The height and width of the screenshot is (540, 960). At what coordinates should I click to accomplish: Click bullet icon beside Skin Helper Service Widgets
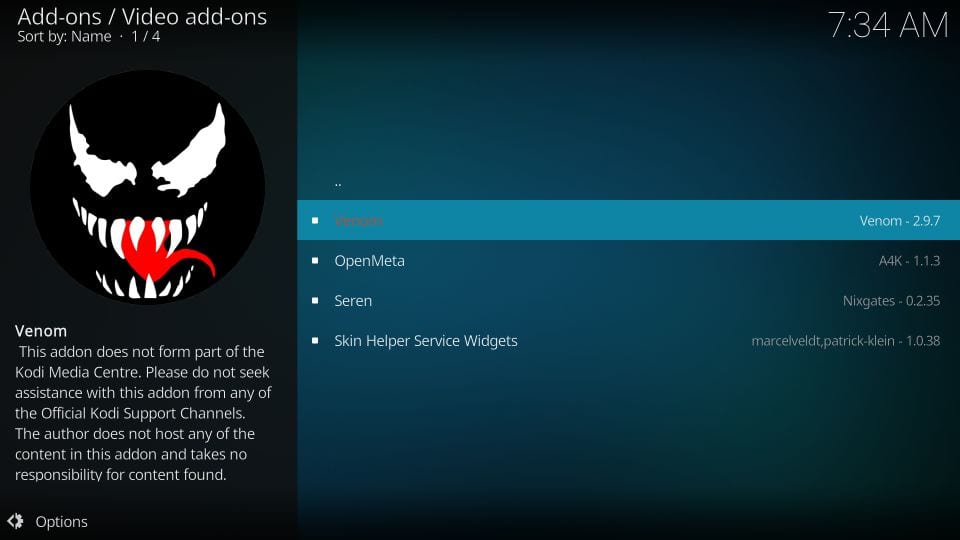click(315, 340)
